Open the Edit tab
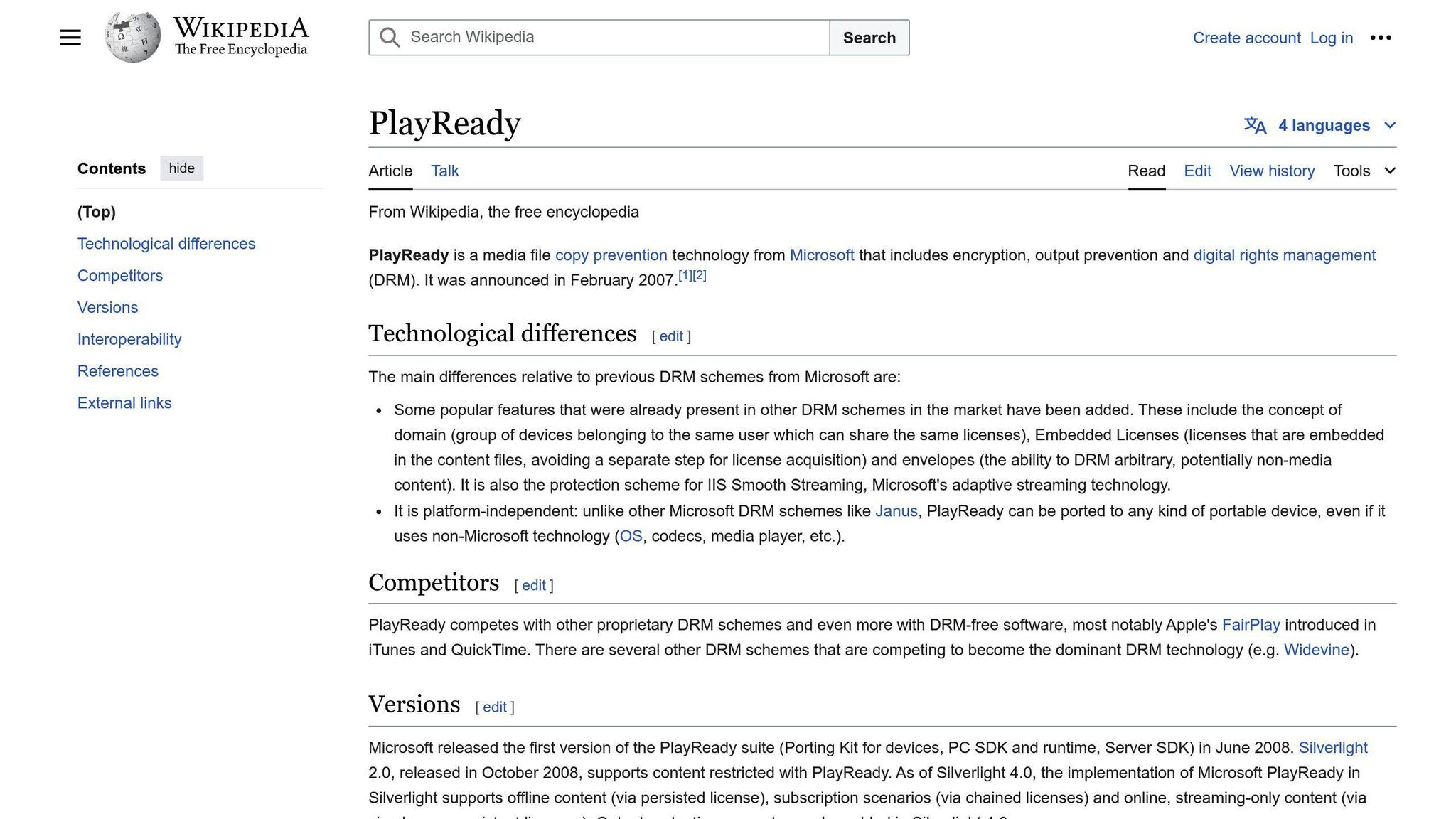This screenshot has height=819, width=1456. click(x=1197, y=171)
